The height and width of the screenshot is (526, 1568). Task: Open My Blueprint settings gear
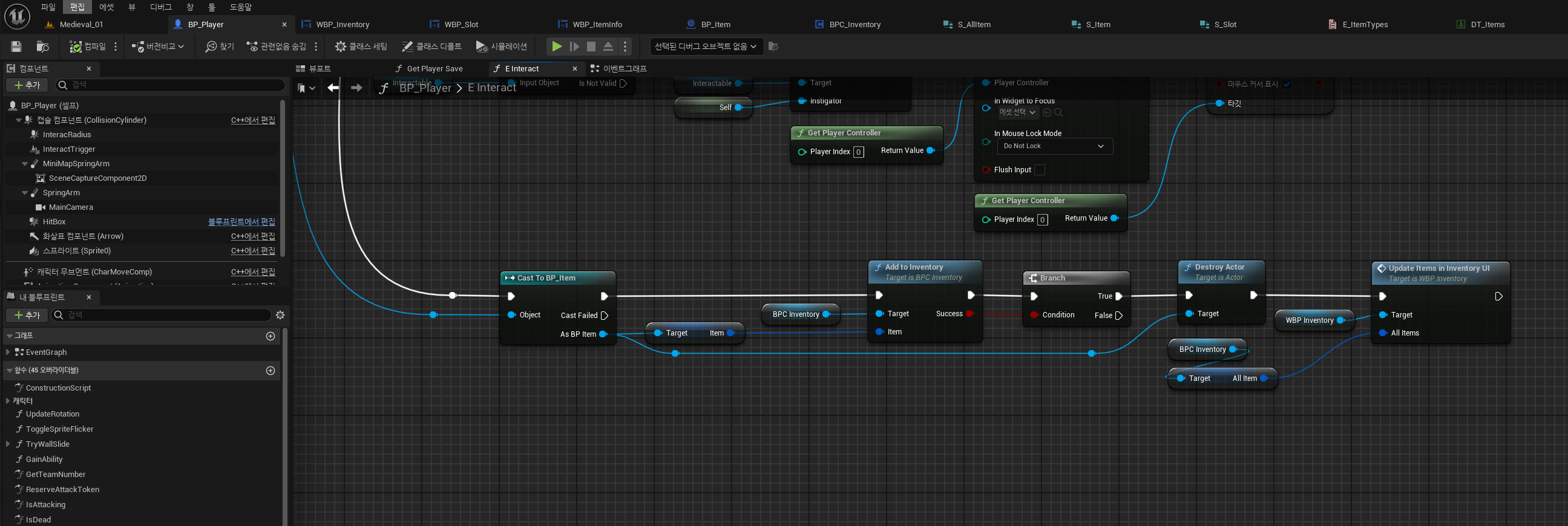[x=280, y=315]
